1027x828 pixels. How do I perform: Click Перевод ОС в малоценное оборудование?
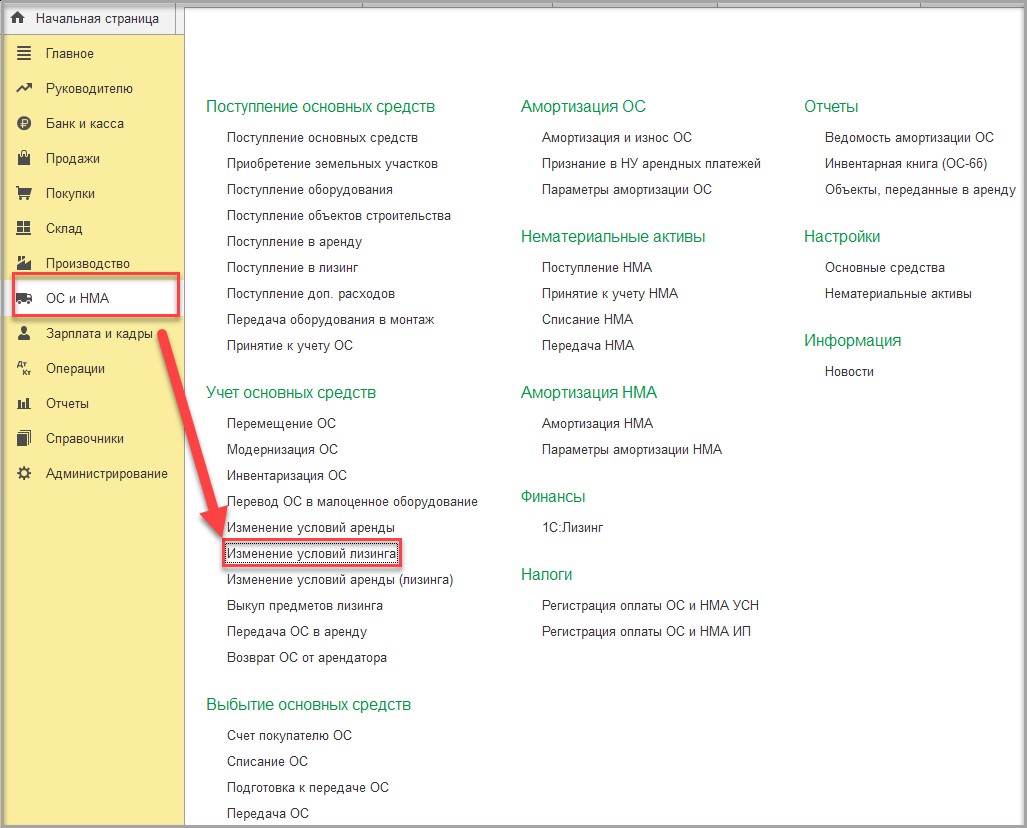[x=352, y=502]
